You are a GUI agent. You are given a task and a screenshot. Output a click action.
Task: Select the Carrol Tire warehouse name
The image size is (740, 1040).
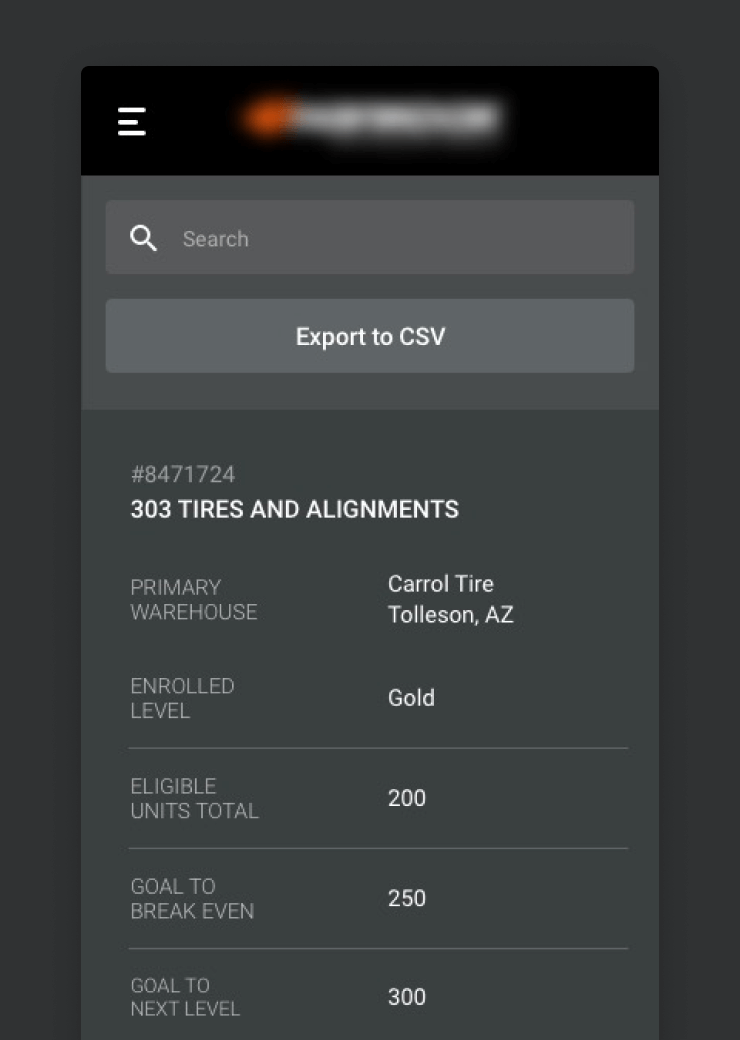click(x=440, y=584)
